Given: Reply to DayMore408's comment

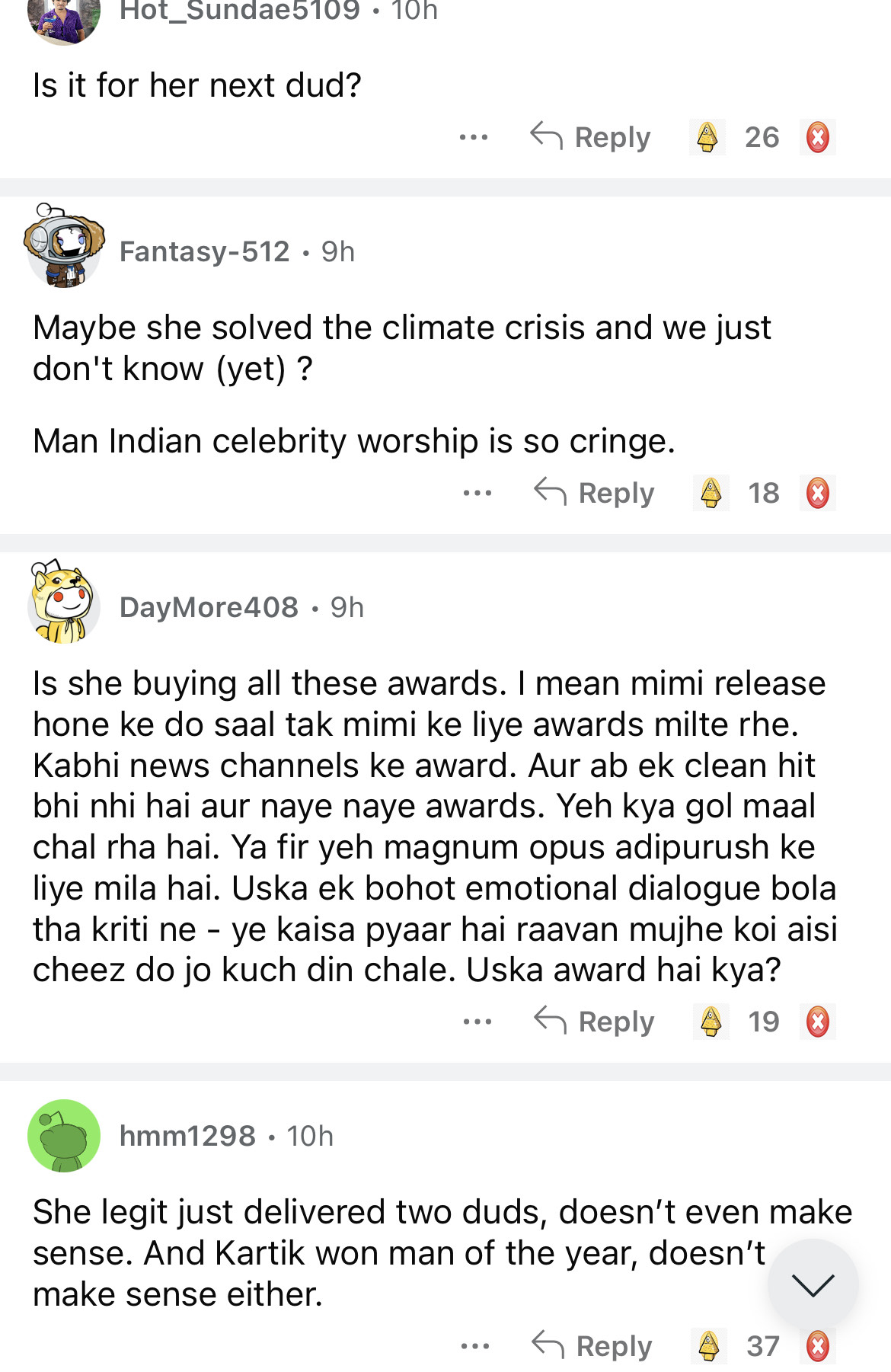Looking at the screenshot, I should [594, 1022].
